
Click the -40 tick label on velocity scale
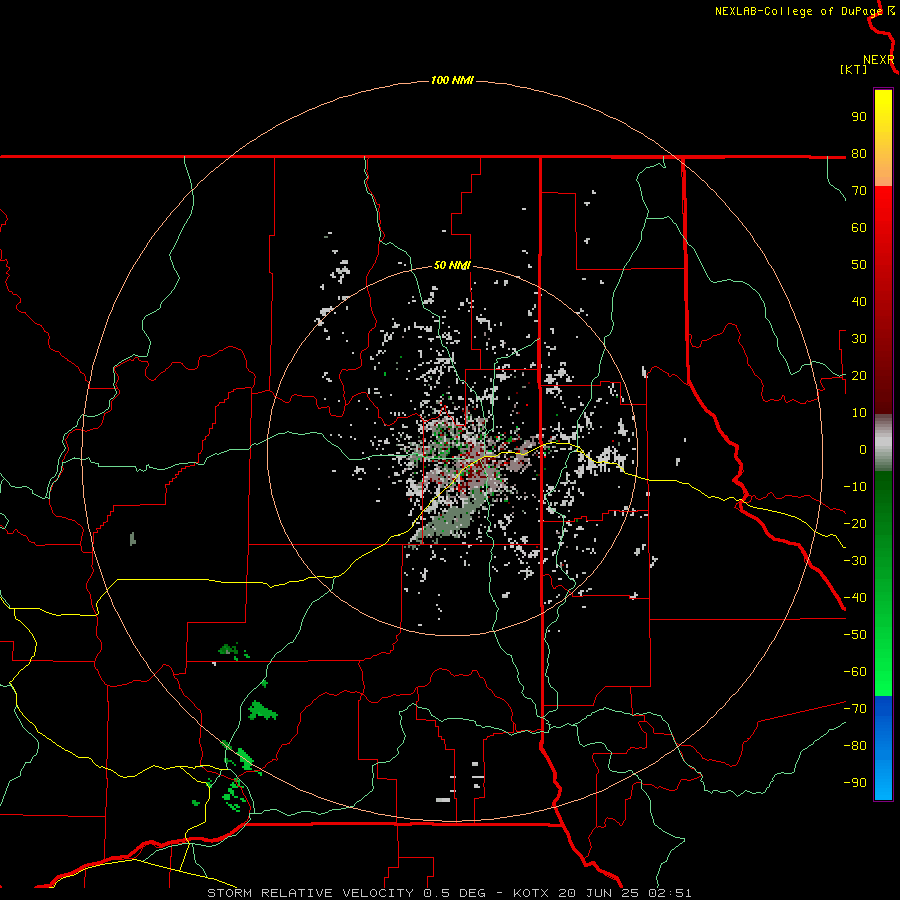click(855, 598)
